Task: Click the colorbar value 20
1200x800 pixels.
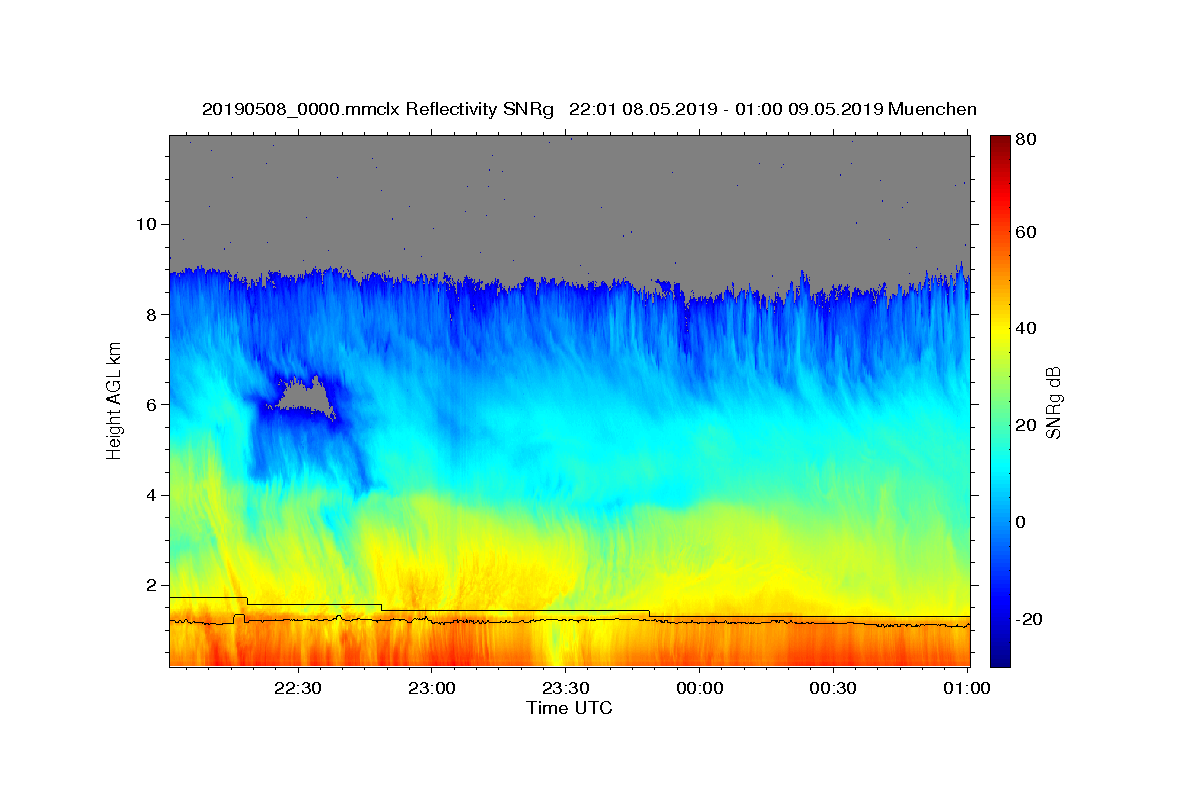Action: [1025, 425]
